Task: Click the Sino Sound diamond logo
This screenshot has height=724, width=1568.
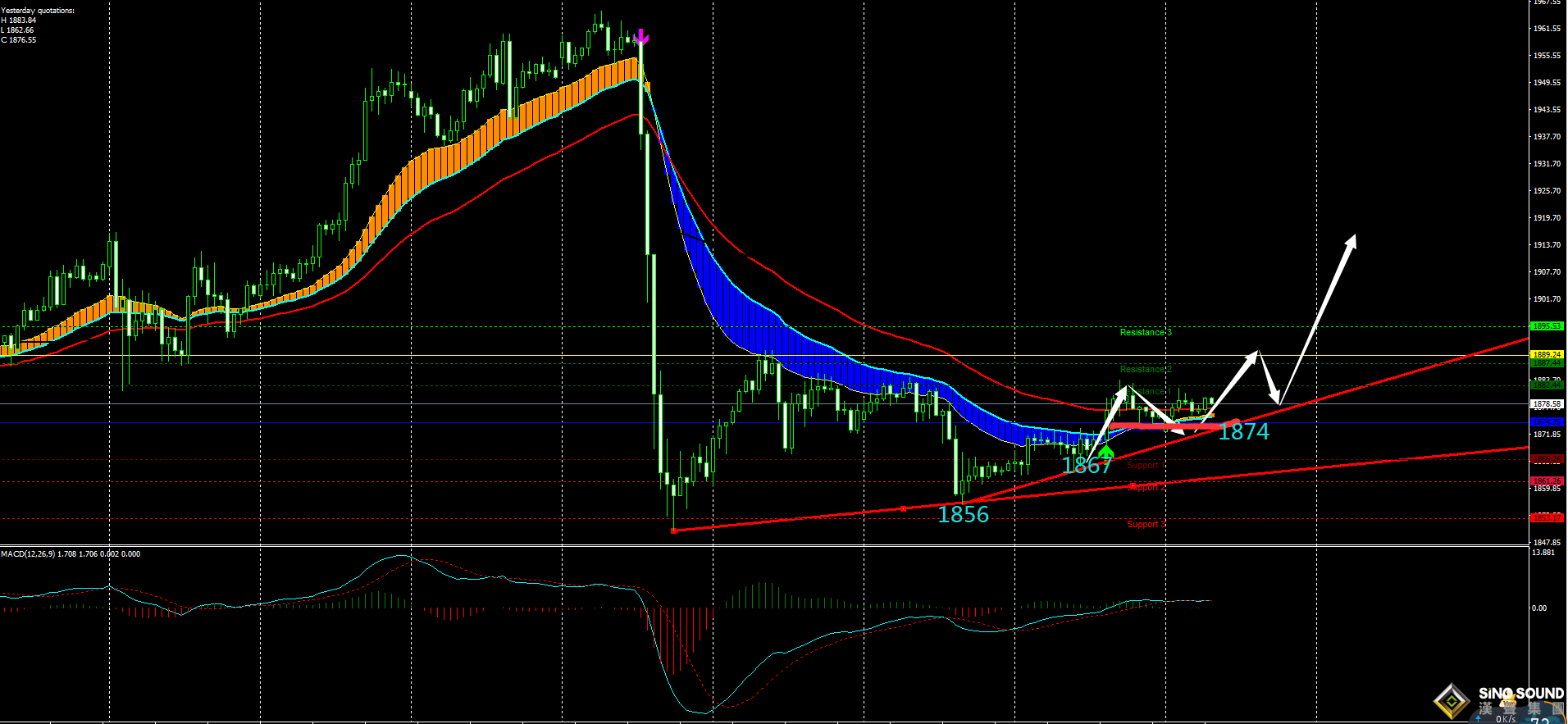Action: tap(1452, 701)
